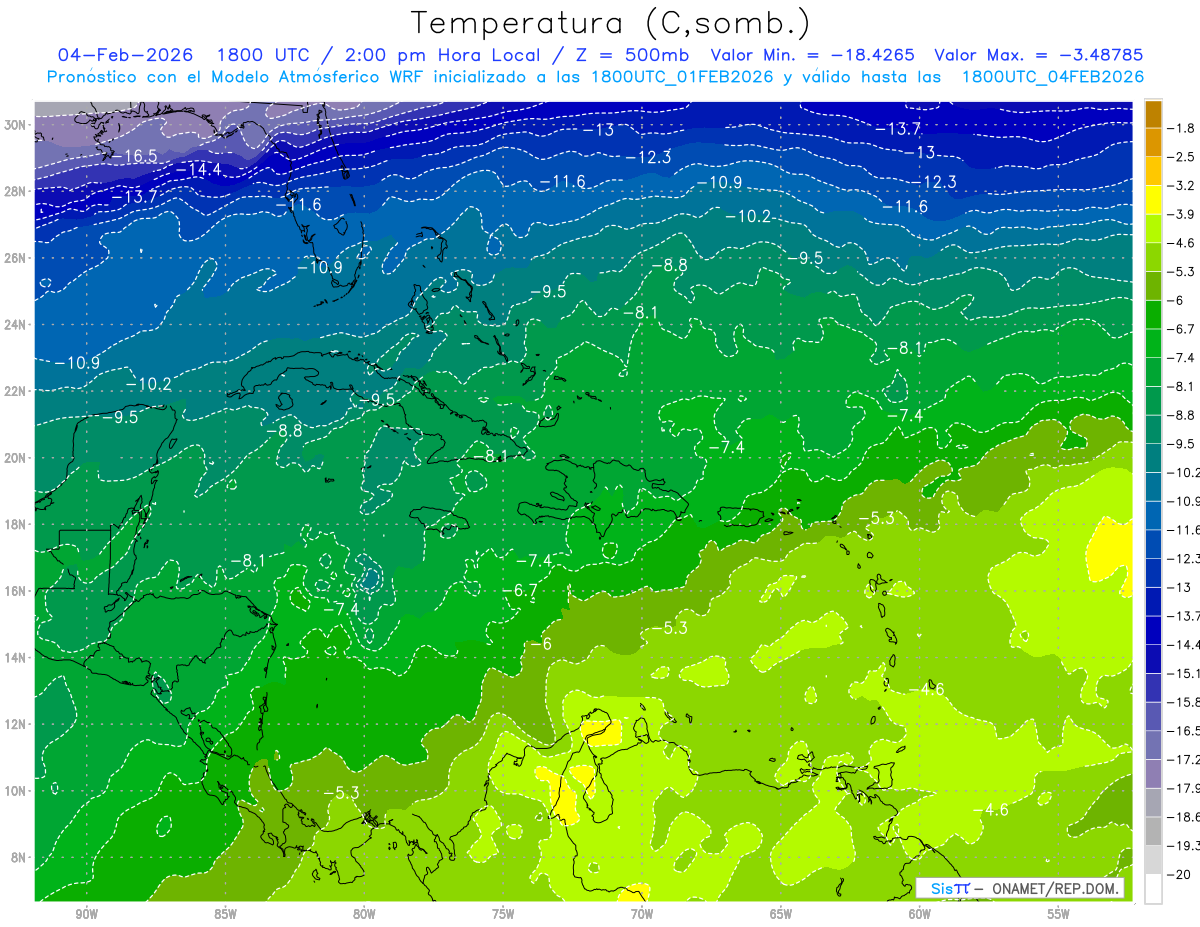Screen dimensions: 1200x927
Task: Click the colorbar tick label -2.5
Action: pyautogui.click(x=1180, y=157)
